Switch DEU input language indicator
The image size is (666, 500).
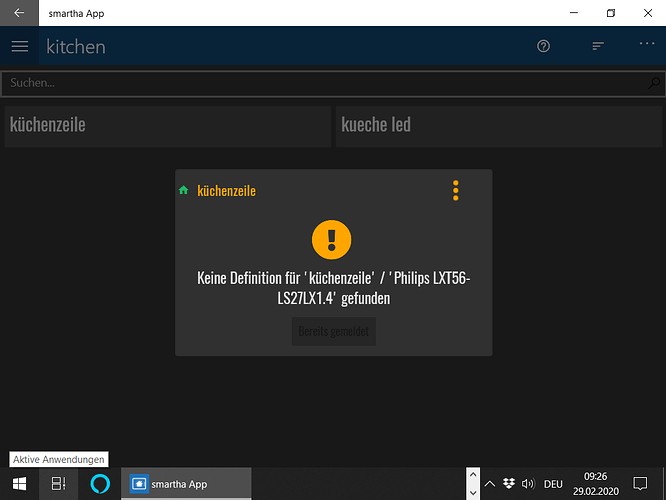click(553, 484)
